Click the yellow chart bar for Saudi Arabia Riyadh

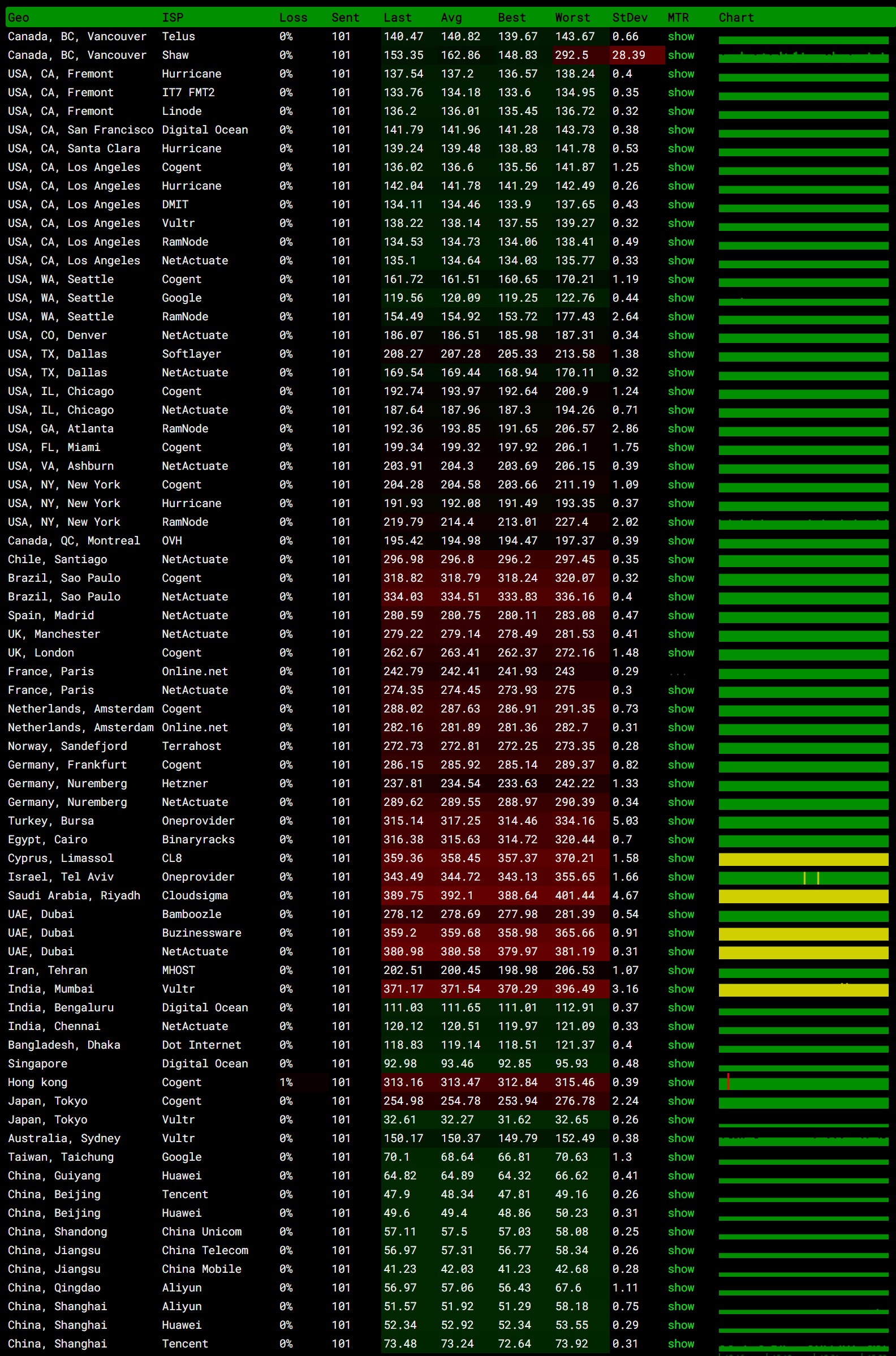point(803,896)
